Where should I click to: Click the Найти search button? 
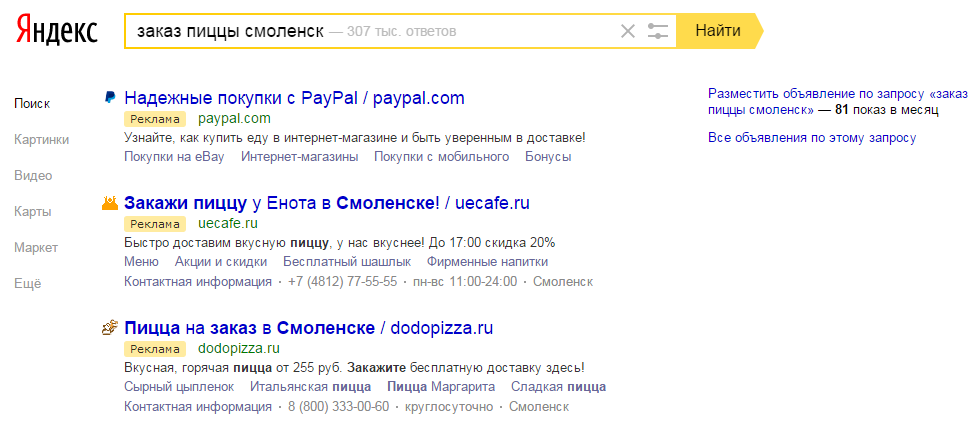coord(718,31)
